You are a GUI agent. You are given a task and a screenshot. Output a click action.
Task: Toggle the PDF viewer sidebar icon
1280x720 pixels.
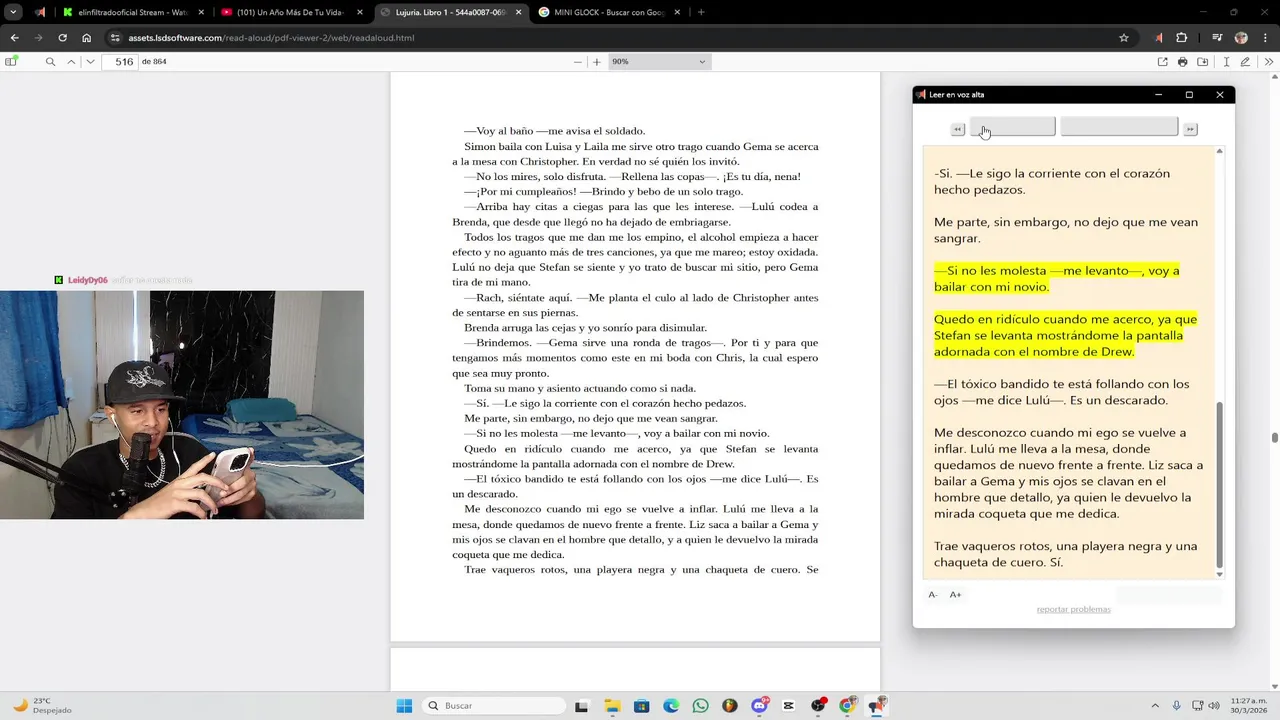(x=11, y=62)
